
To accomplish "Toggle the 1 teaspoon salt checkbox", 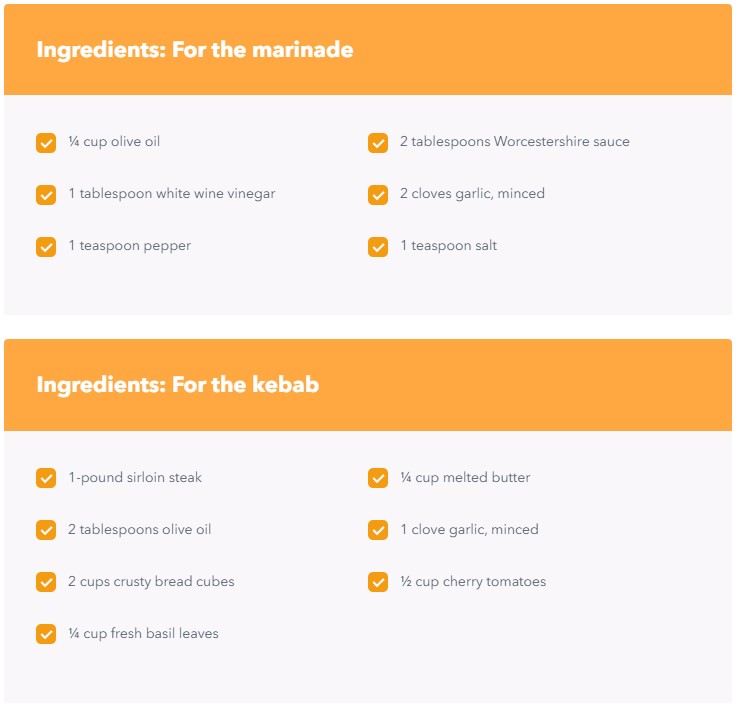I will tap(378, 247).
